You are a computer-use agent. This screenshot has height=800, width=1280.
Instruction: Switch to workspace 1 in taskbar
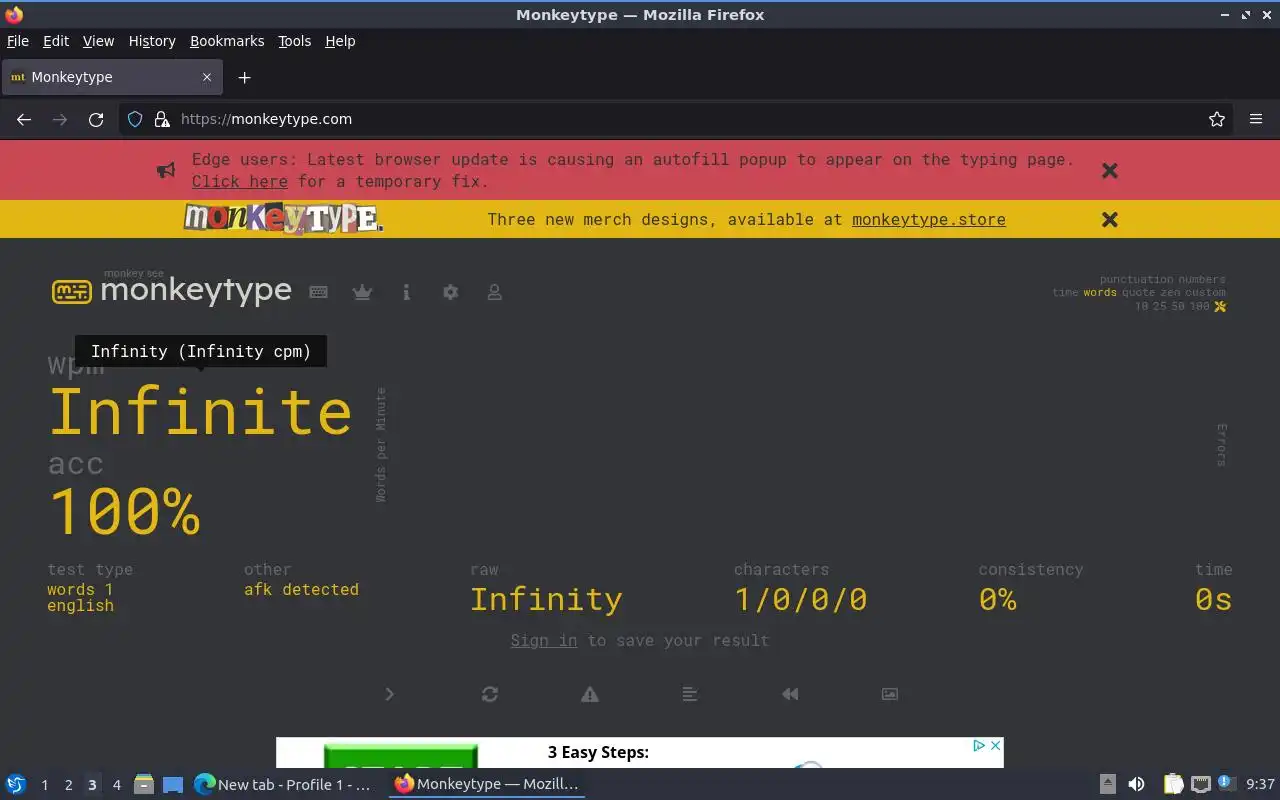44,785
